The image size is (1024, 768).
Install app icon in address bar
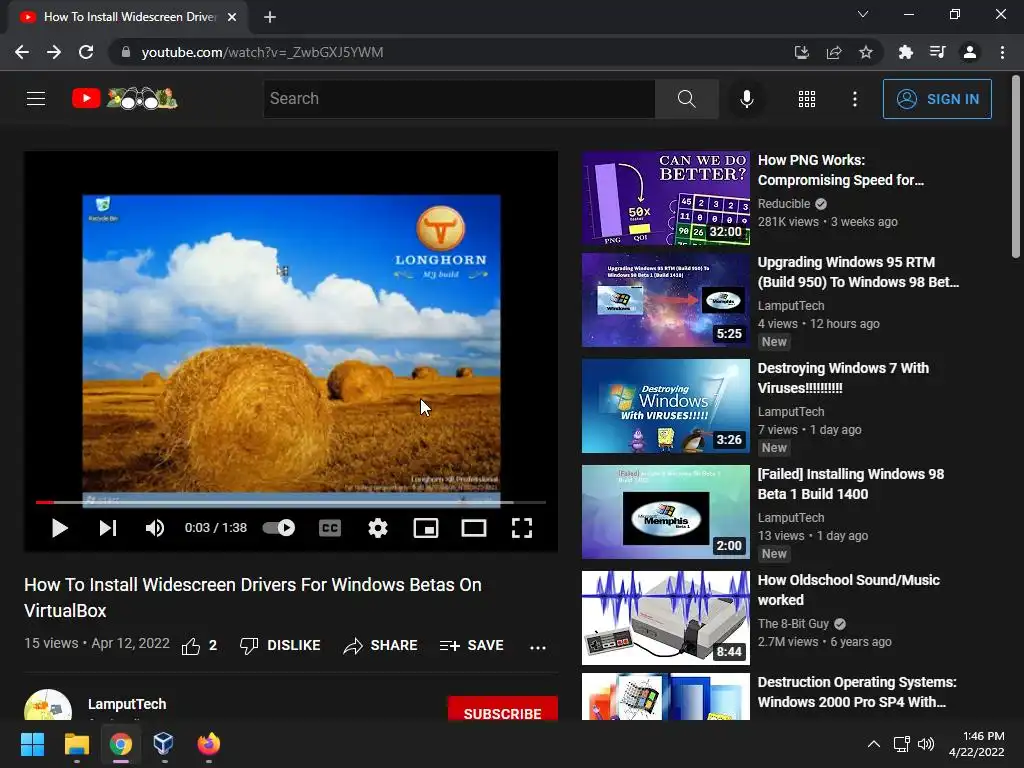tap(801, 52)
